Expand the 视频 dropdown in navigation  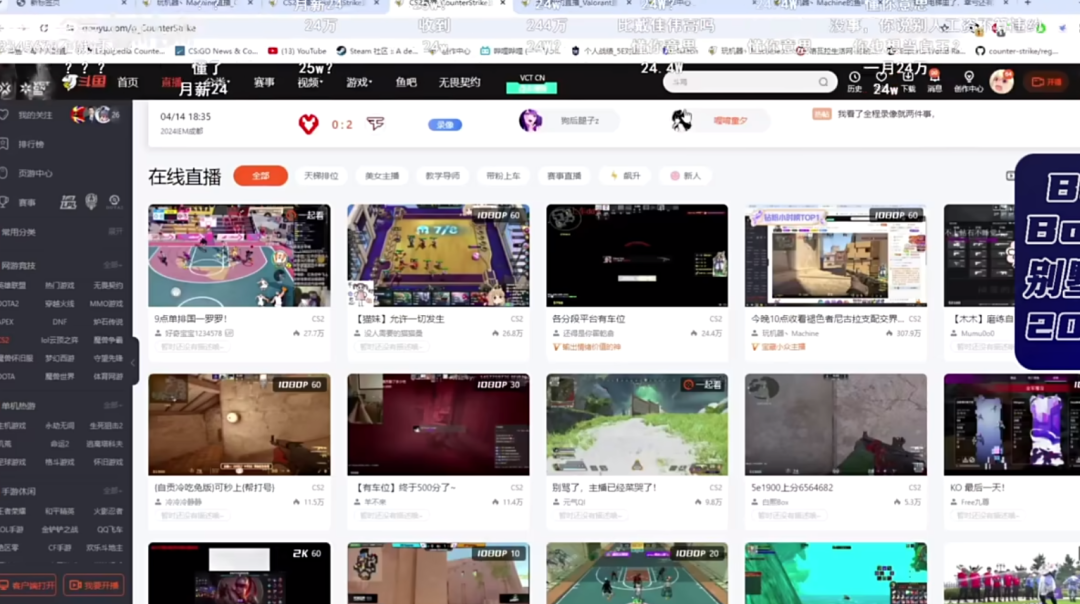310,82
